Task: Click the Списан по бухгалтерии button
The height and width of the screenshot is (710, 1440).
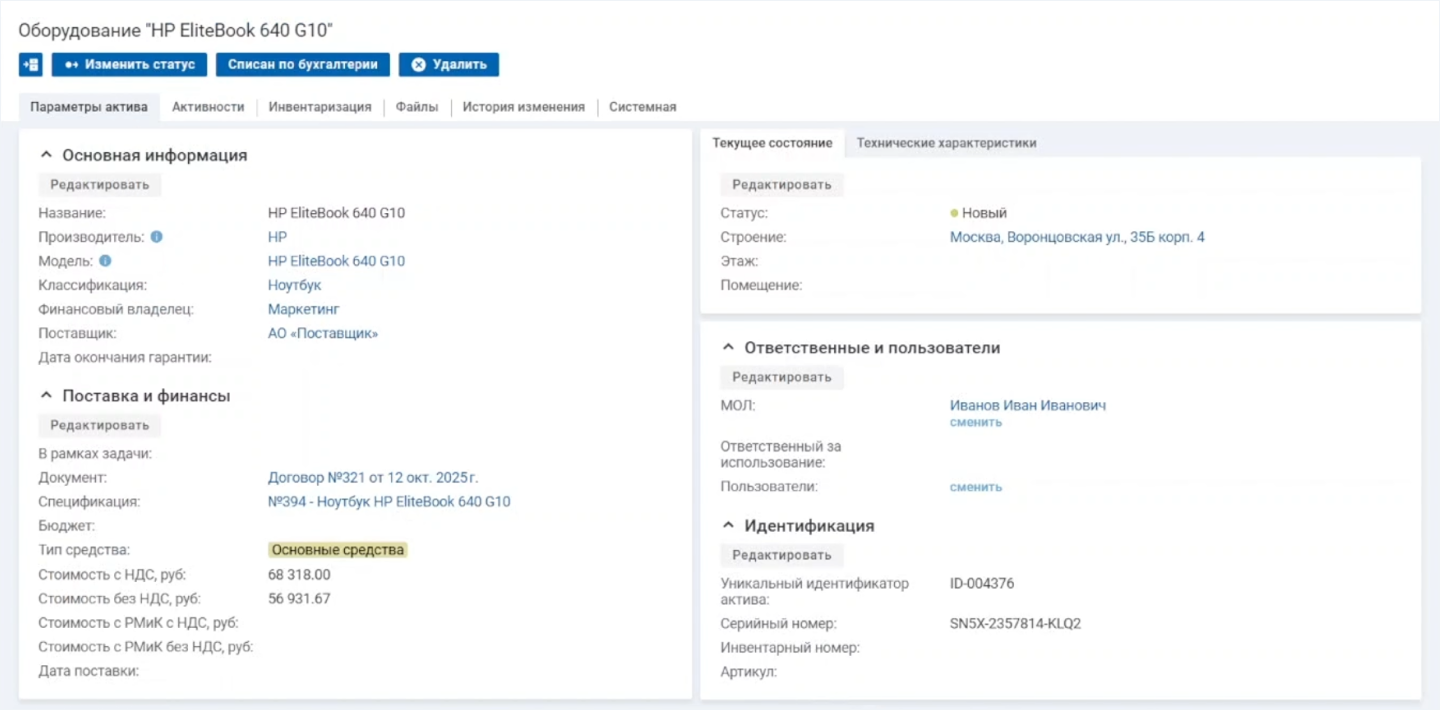Action: point(302,65)
